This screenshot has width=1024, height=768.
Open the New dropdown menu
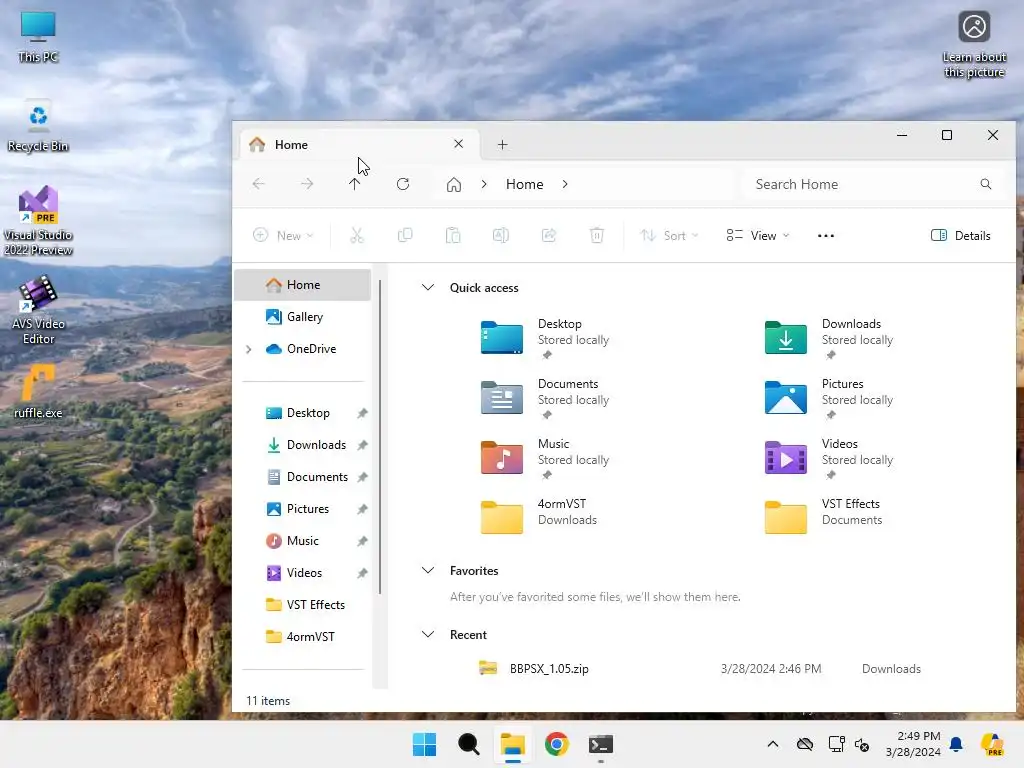pyautogui.click(x=283, y=236)
